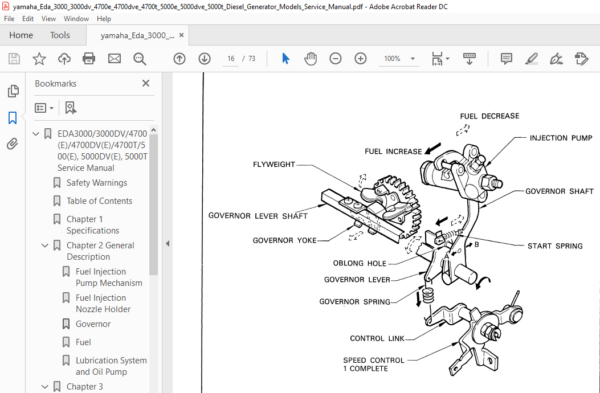Add a comment sticky note
The height and width of the screenshot is (393, 600).
(x=506, y=59)
